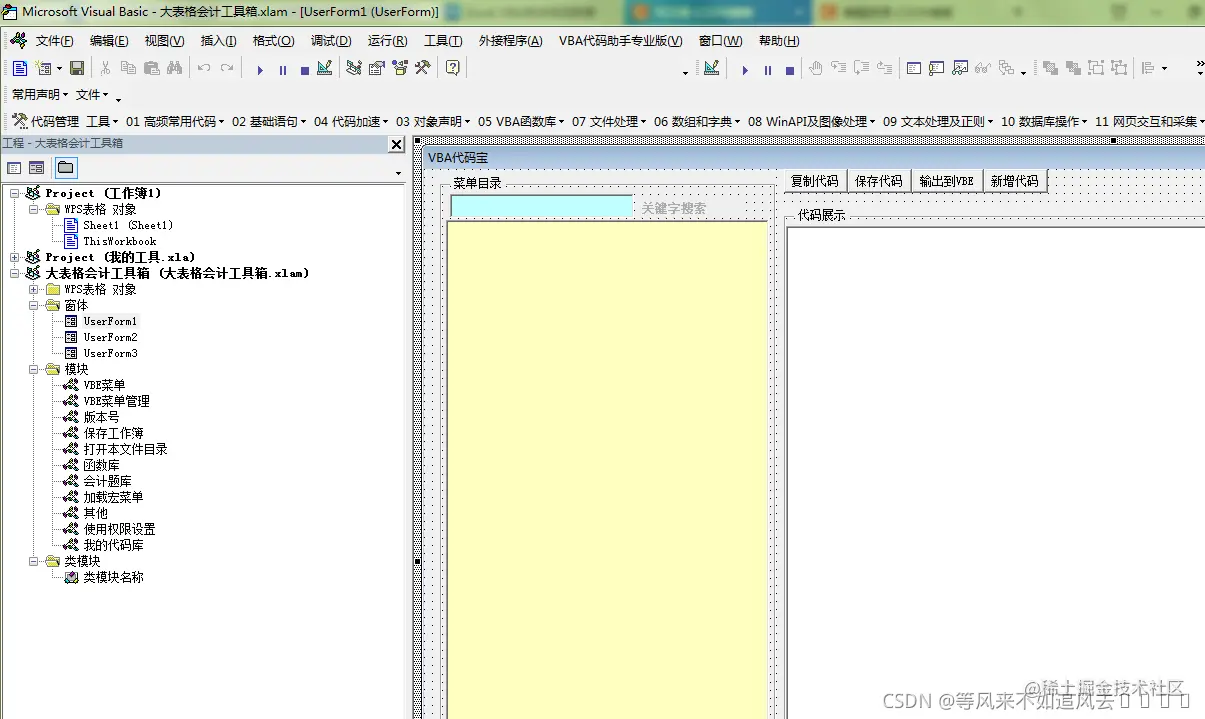Open the 08 WinAPI及图像处理 dropdown
The height and width of the screenshot is (719, 1205).
coord(811,121)
